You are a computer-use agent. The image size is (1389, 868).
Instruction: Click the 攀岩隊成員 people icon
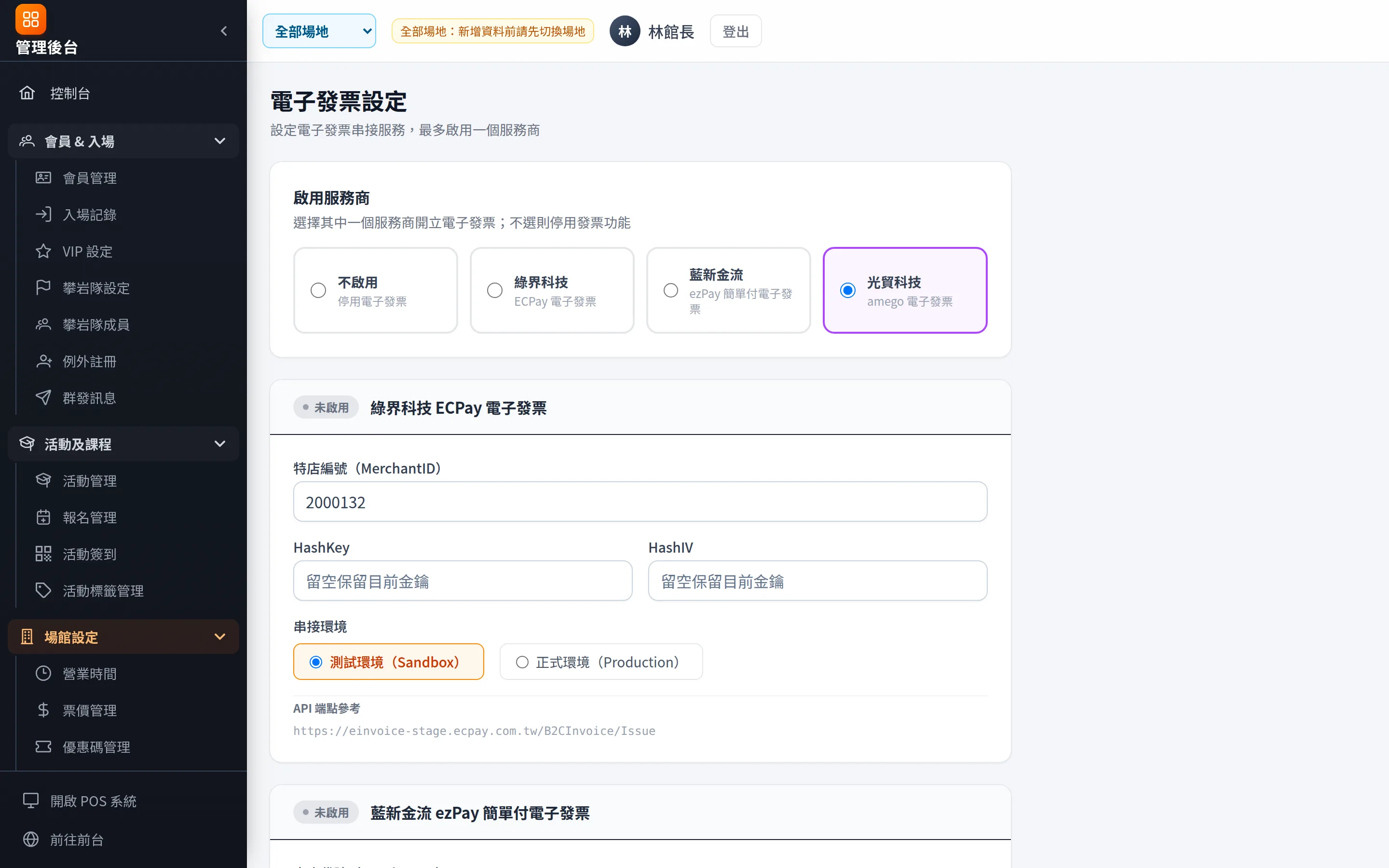tap(43, 325)
